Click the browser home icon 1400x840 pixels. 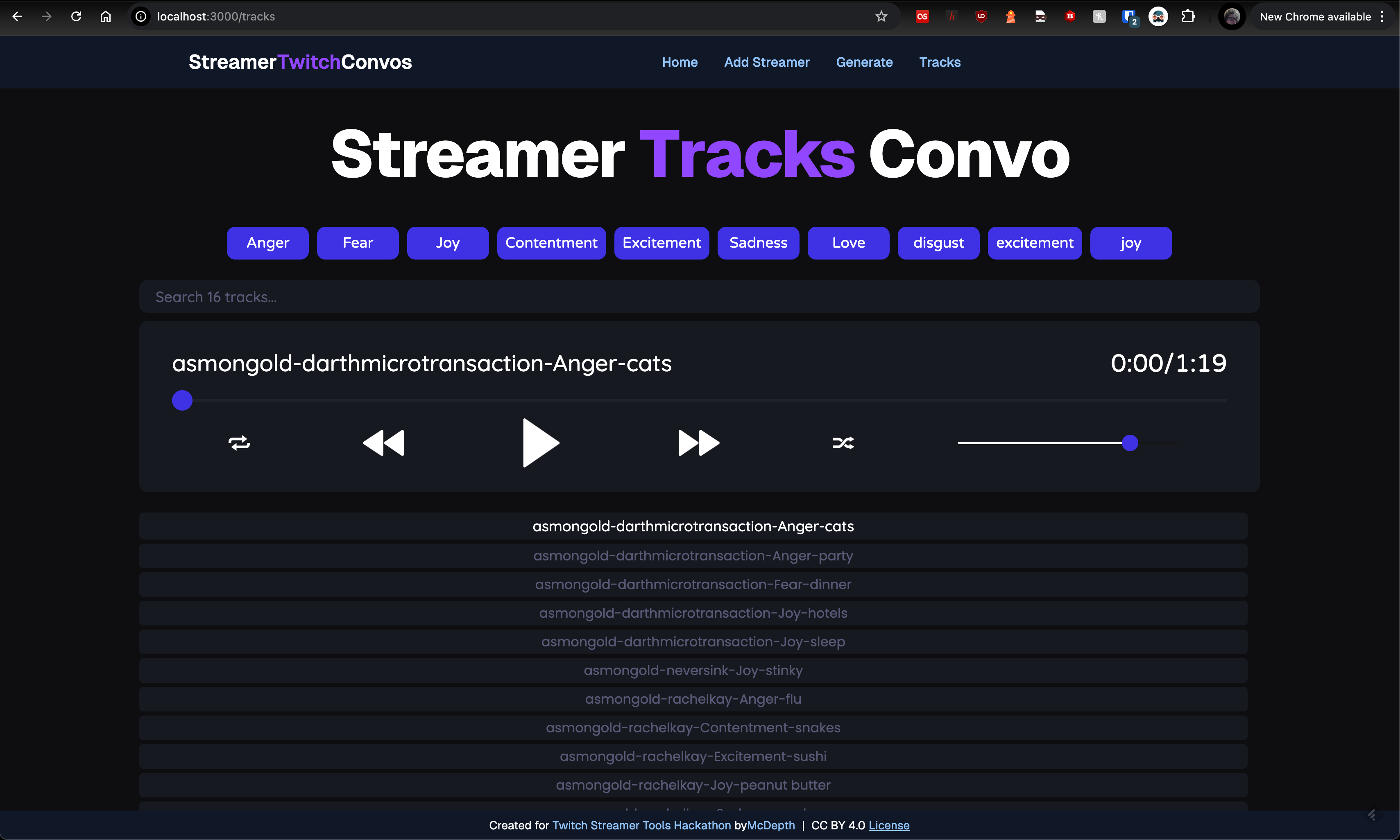(105, 16)
